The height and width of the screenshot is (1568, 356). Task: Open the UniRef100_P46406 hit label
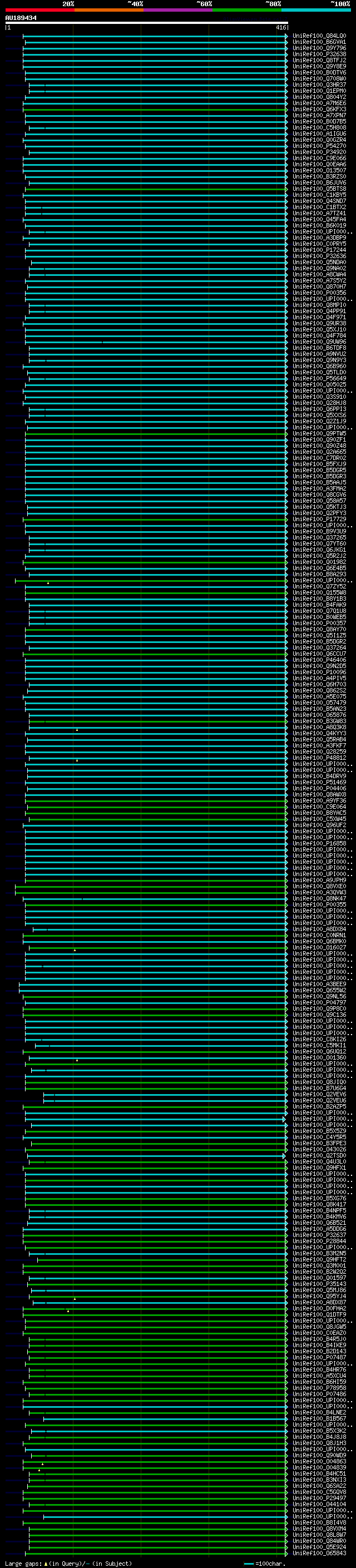click(319, 660)
